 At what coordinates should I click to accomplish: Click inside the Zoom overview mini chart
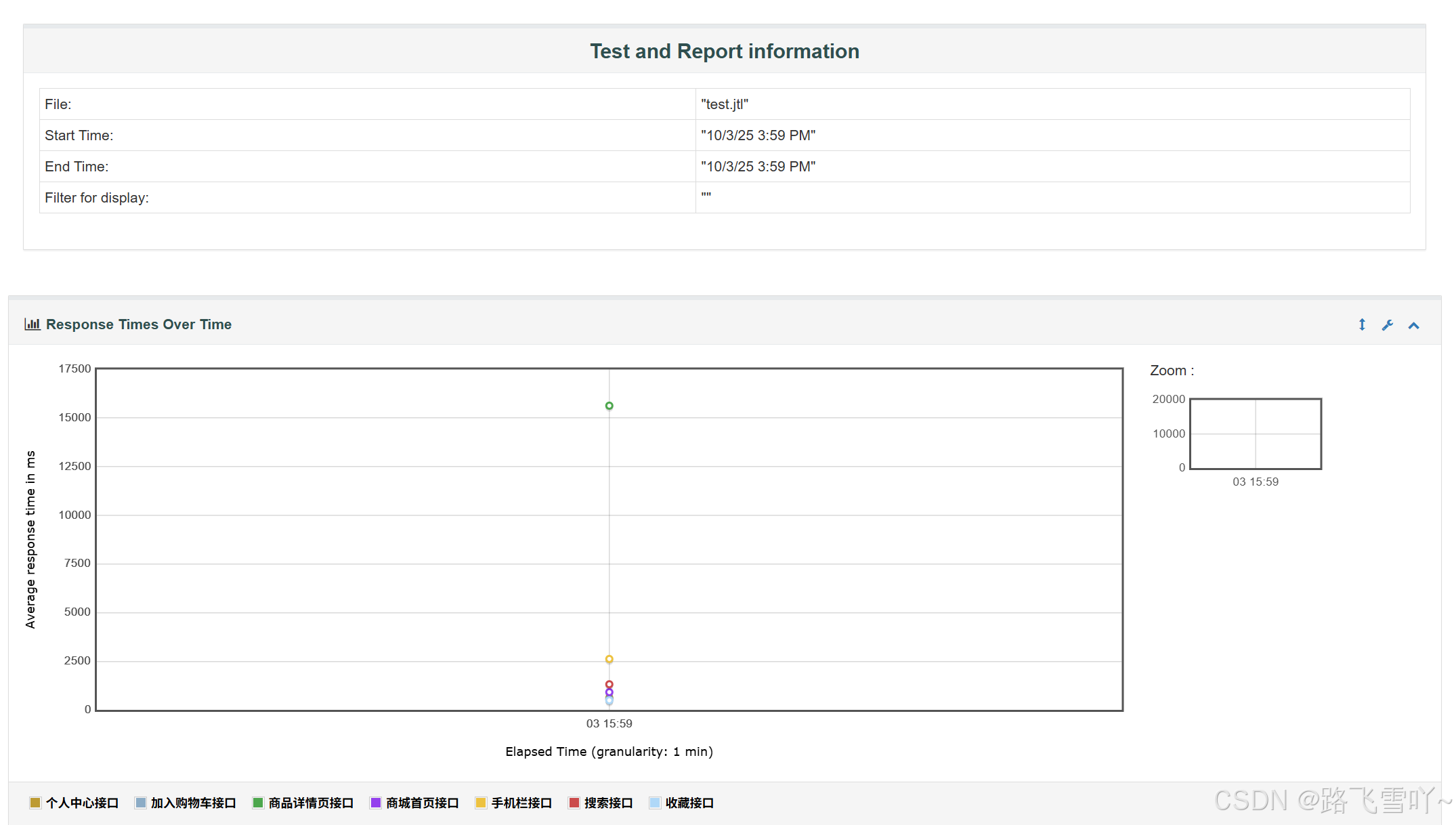click(1256, 433)
